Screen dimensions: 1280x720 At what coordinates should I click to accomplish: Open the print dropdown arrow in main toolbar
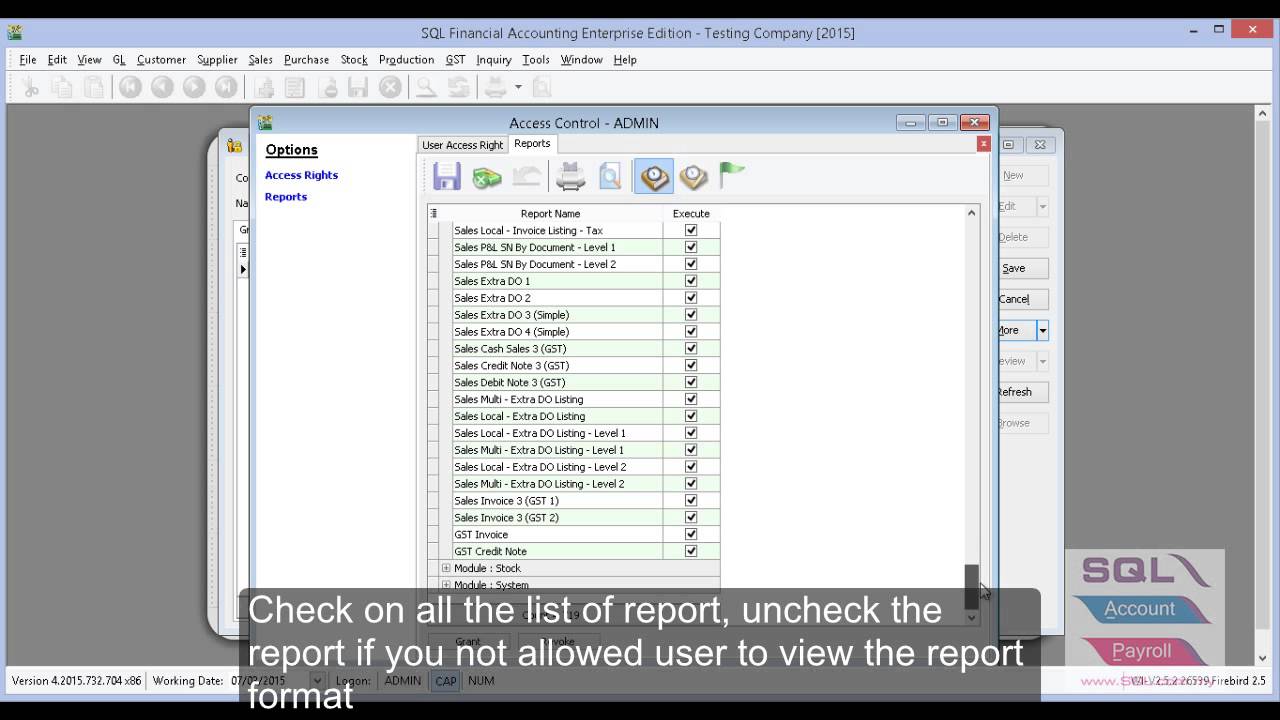tap(518, 87)
